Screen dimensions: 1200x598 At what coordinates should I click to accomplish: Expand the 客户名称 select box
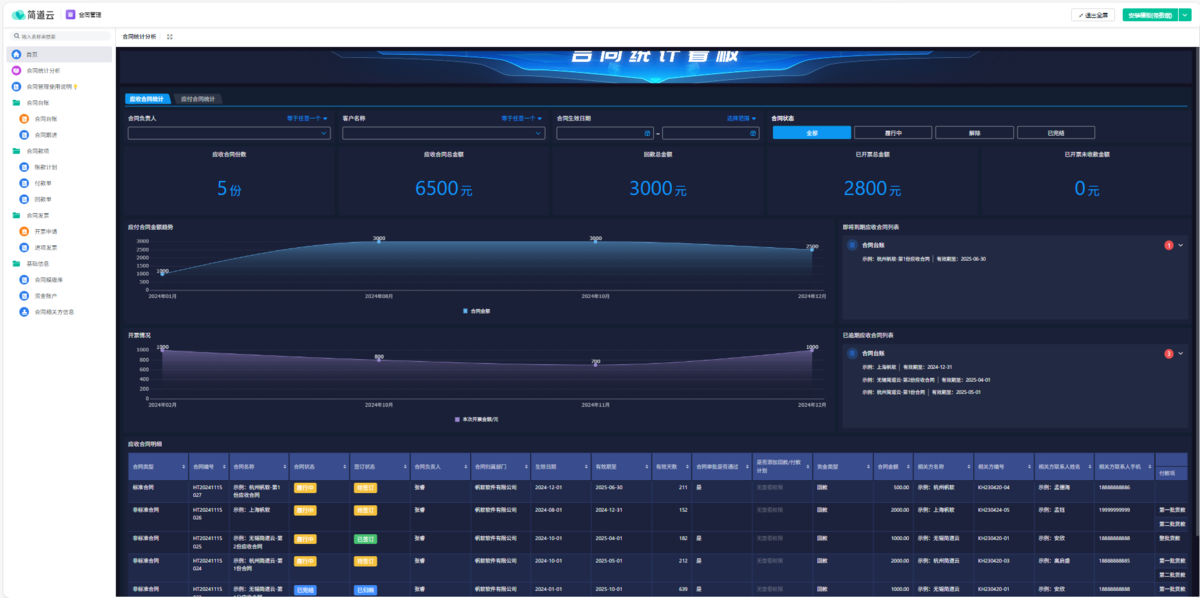click(x=443, y=133)
